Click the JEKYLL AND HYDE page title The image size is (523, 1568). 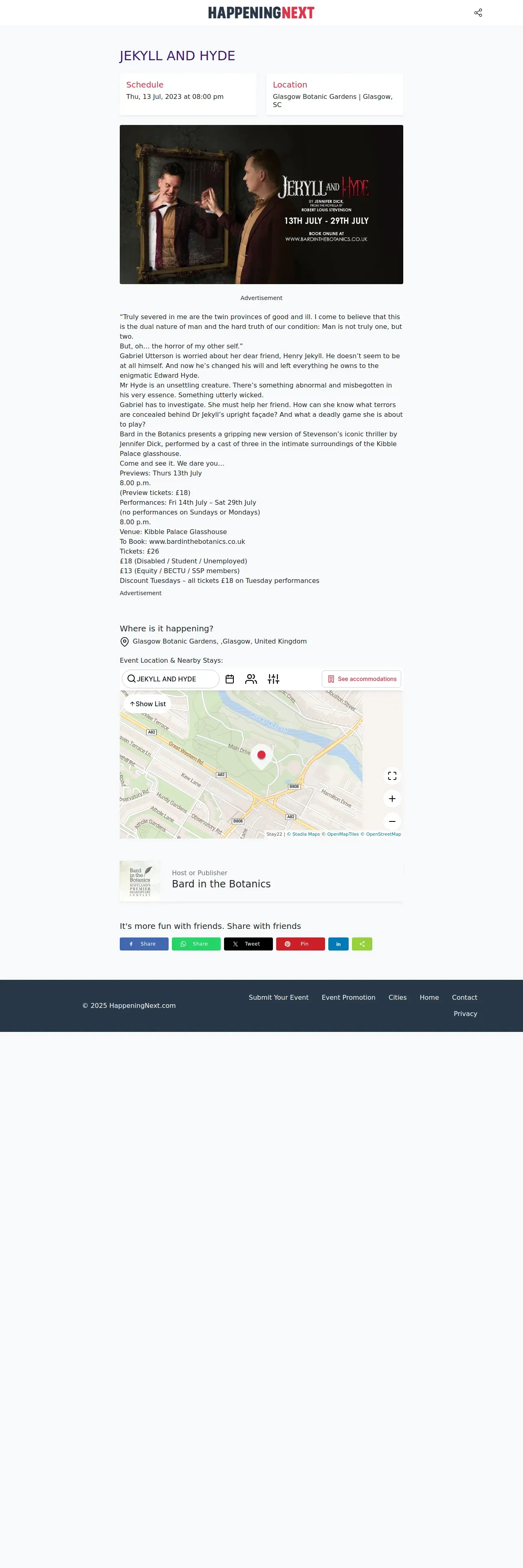(x=177, y=56)
